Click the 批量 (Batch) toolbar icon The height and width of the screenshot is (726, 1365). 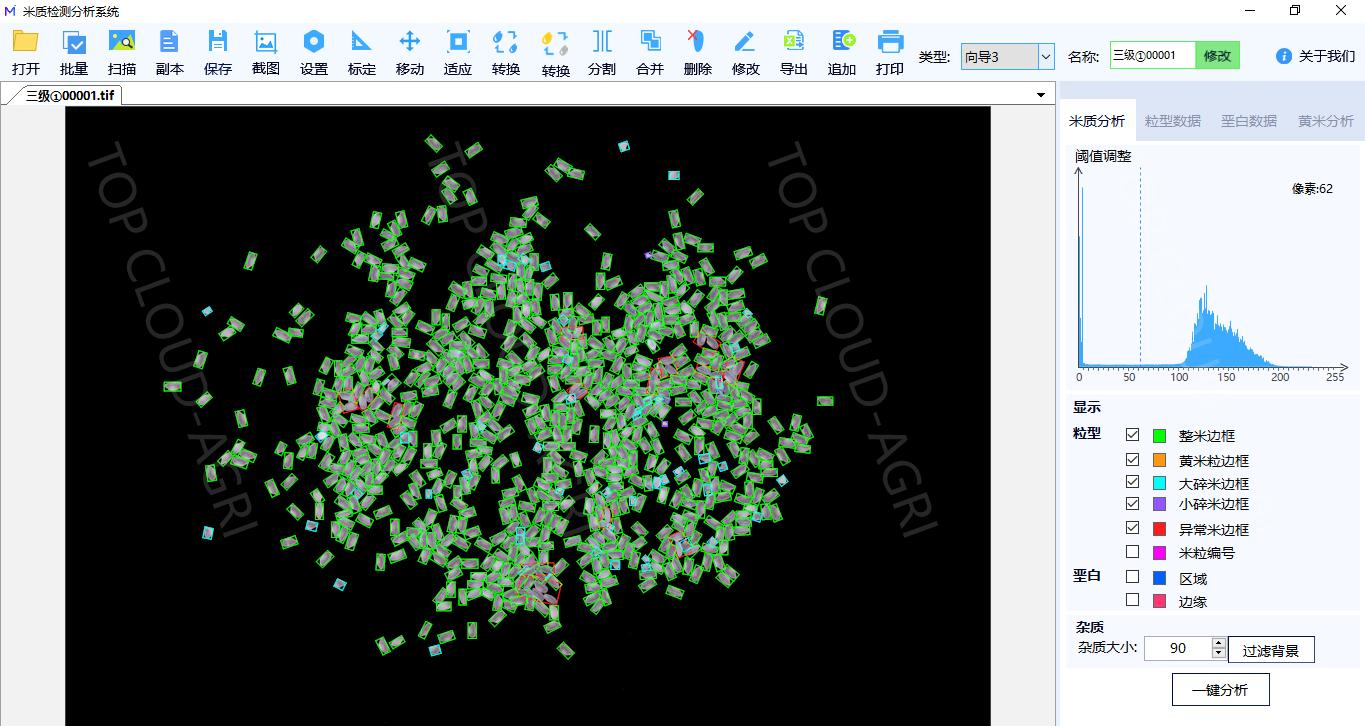[x=74, y=42]
